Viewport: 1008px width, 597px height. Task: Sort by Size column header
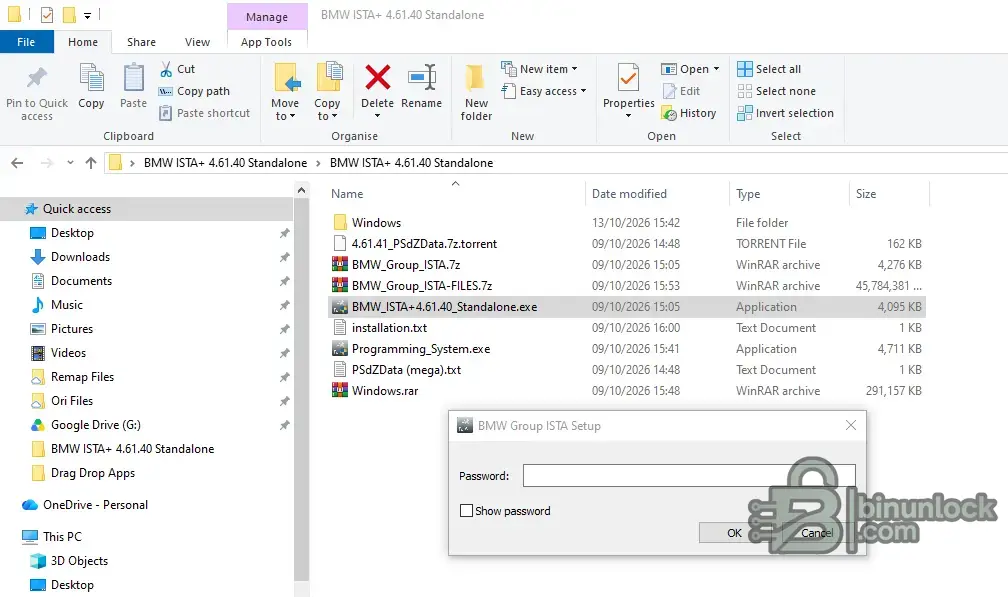(865, 193)
